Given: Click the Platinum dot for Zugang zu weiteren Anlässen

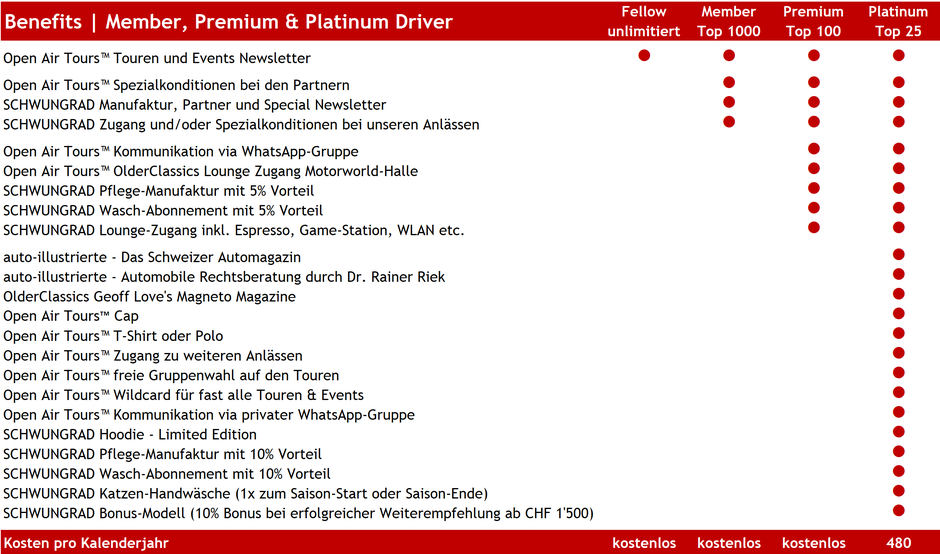Looking at the screenshot, I should coord(898,353).
